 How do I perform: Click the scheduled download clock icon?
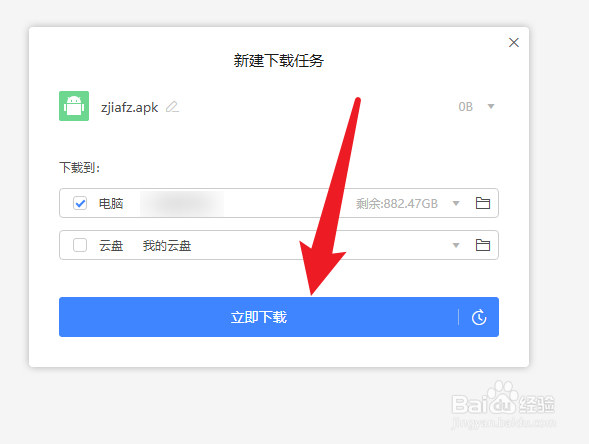click(479, 317)
